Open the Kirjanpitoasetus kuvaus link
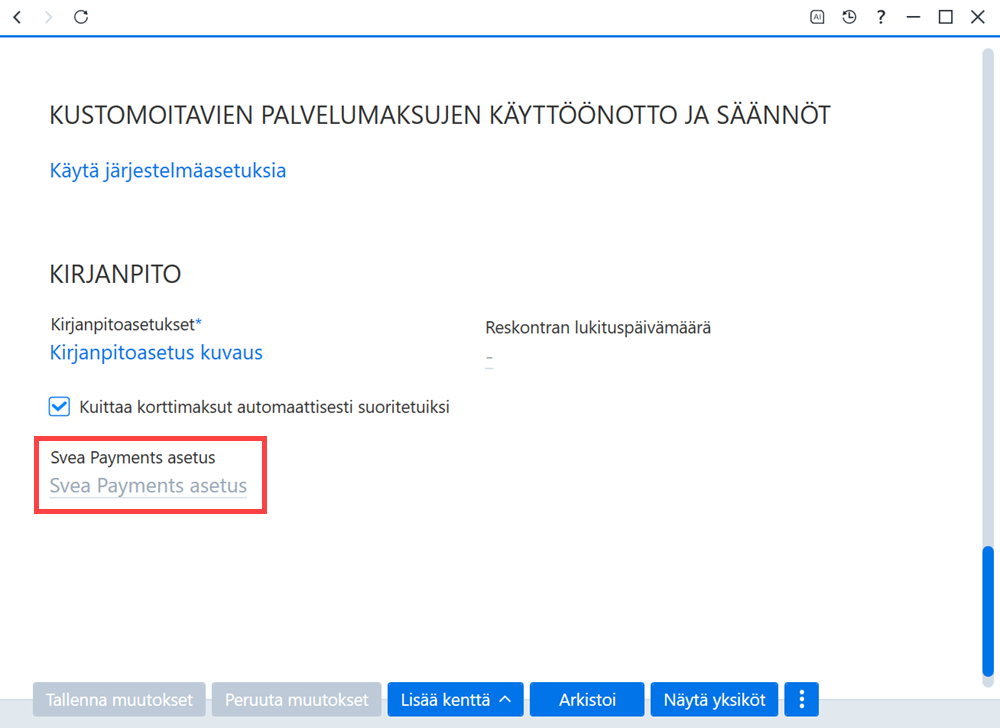The height and width of the screenshot is (728, 1000). coord(156,353)
